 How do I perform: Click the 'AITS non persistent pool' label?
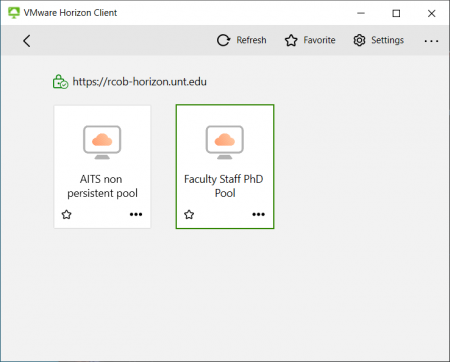(102, 186)
